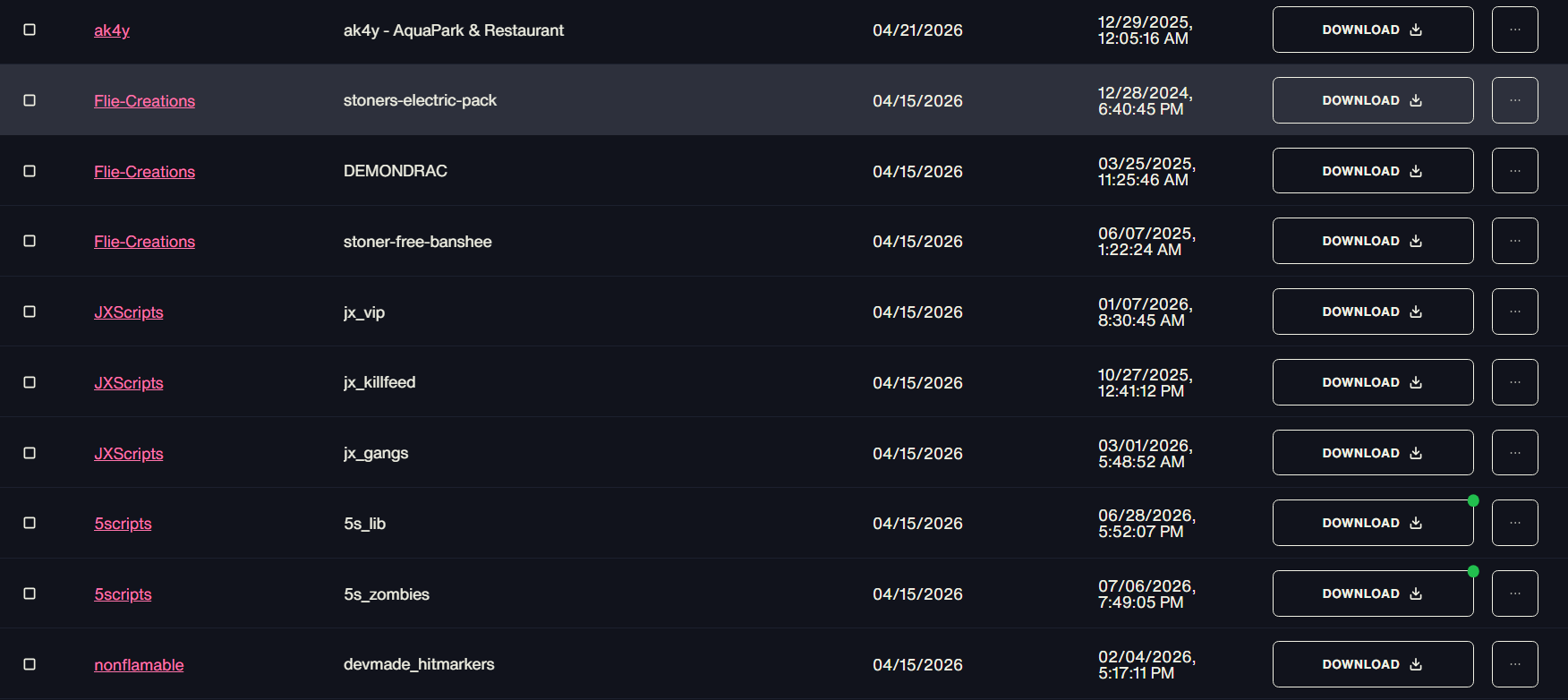Check the box beside jx_killfeed

(x=30, y=382)
